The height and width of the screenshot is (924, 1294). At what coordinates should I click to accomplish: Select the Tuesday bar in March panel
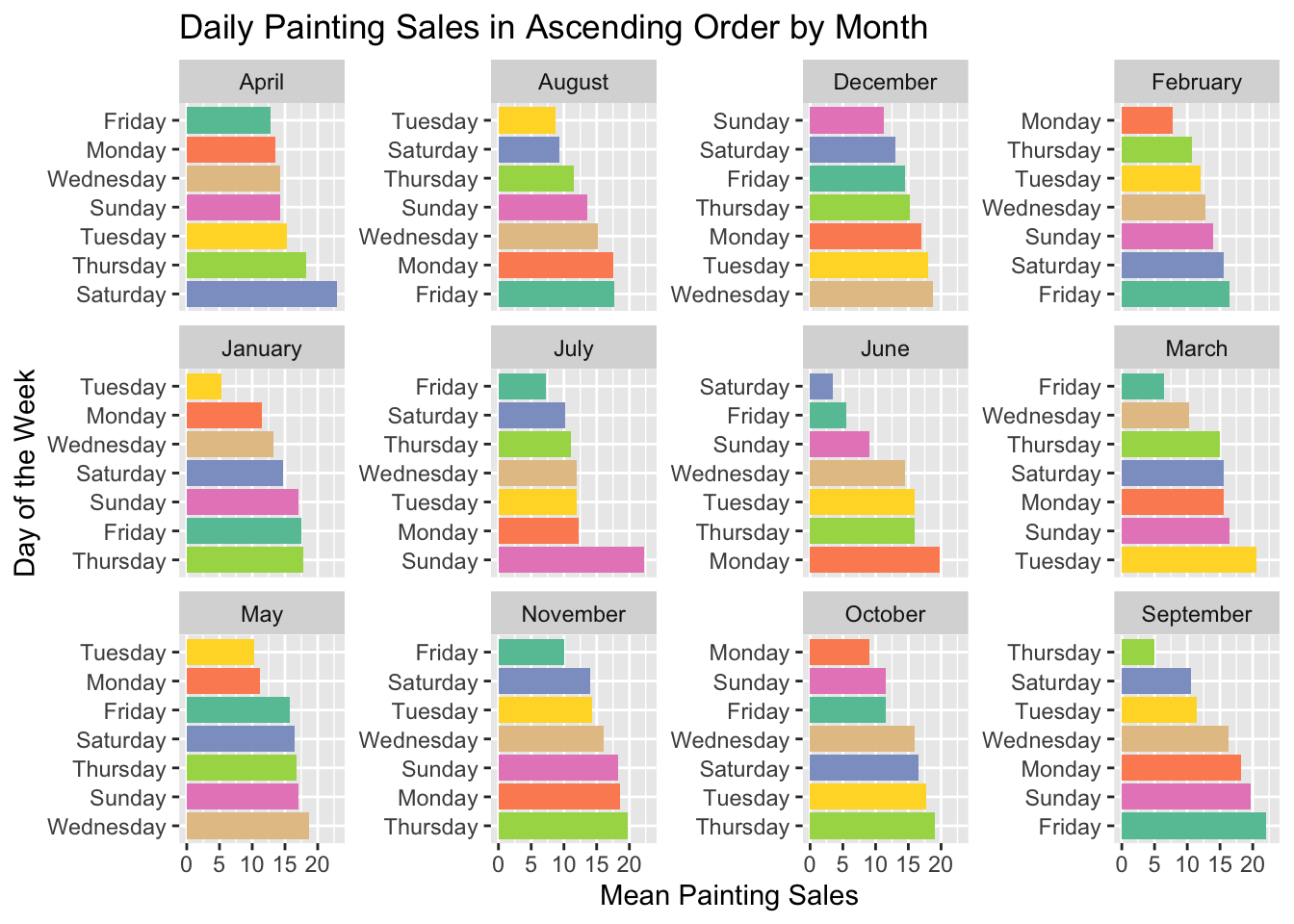1188,561
